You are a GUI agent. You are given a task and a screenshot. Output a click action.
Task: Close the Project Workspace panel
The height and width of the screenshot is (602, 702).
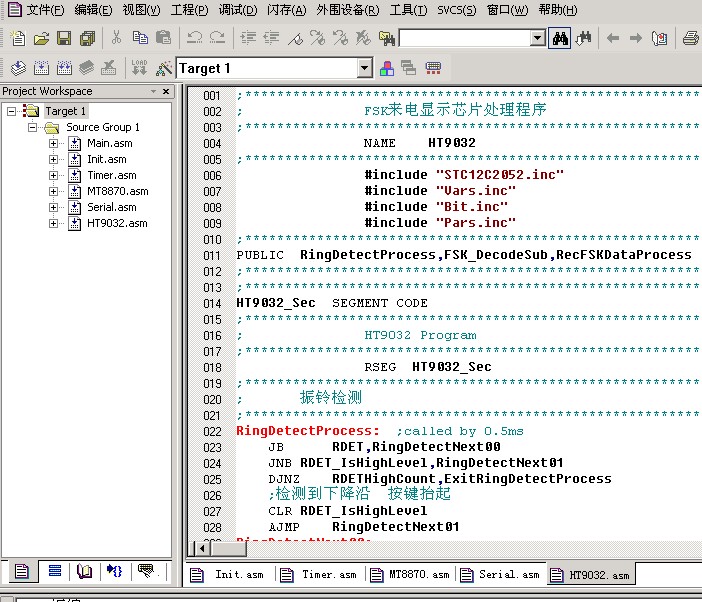pyautogui.click(x=166, y=91)
